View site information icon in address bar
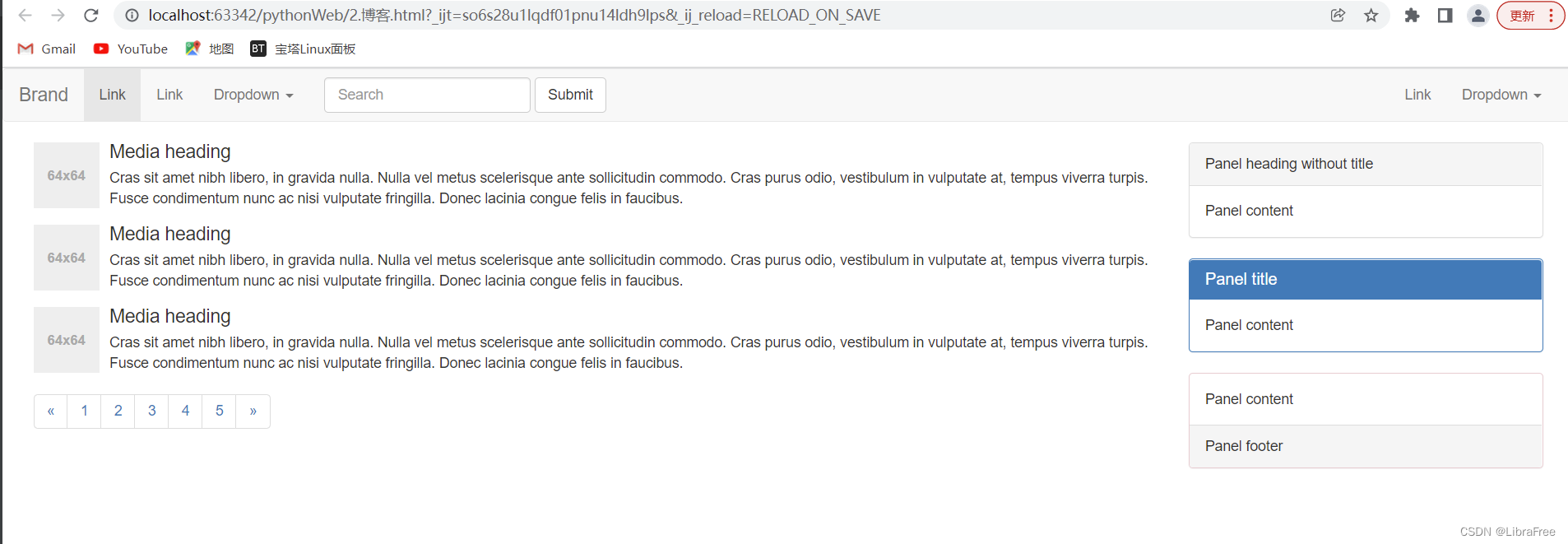 tap(132, 15)
